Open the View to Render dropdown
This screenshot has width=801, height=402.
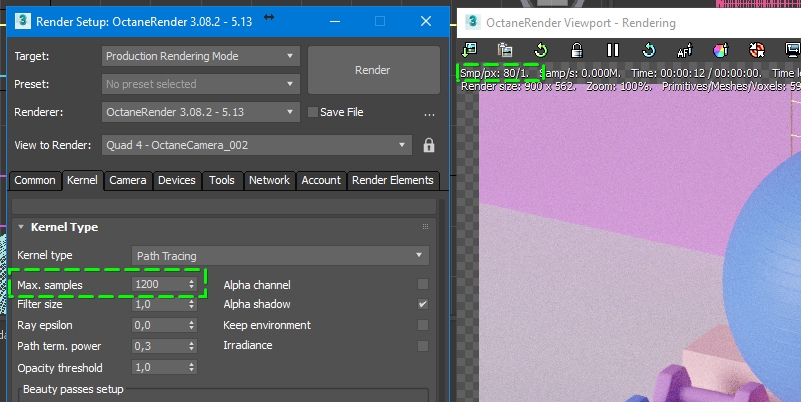pos(256,145)
